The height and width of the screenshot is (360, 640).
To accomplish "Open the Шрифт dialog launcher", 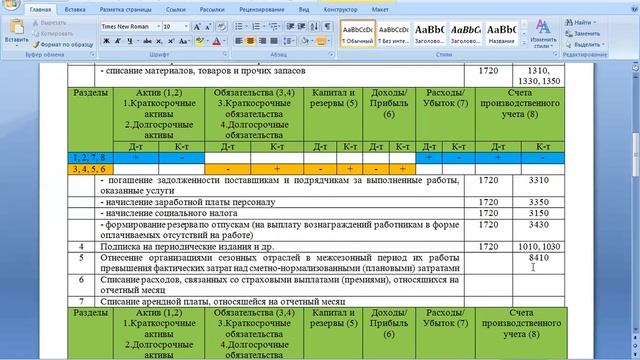I will coord(225,54).
